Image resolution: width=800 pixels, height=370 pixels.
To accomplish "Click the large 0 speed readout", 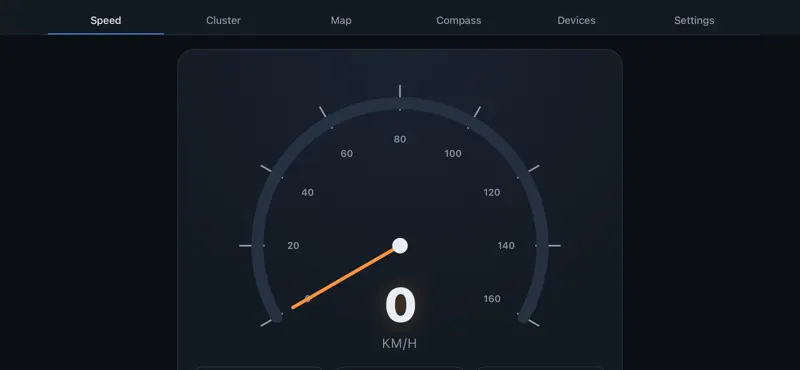I will 401,305.
